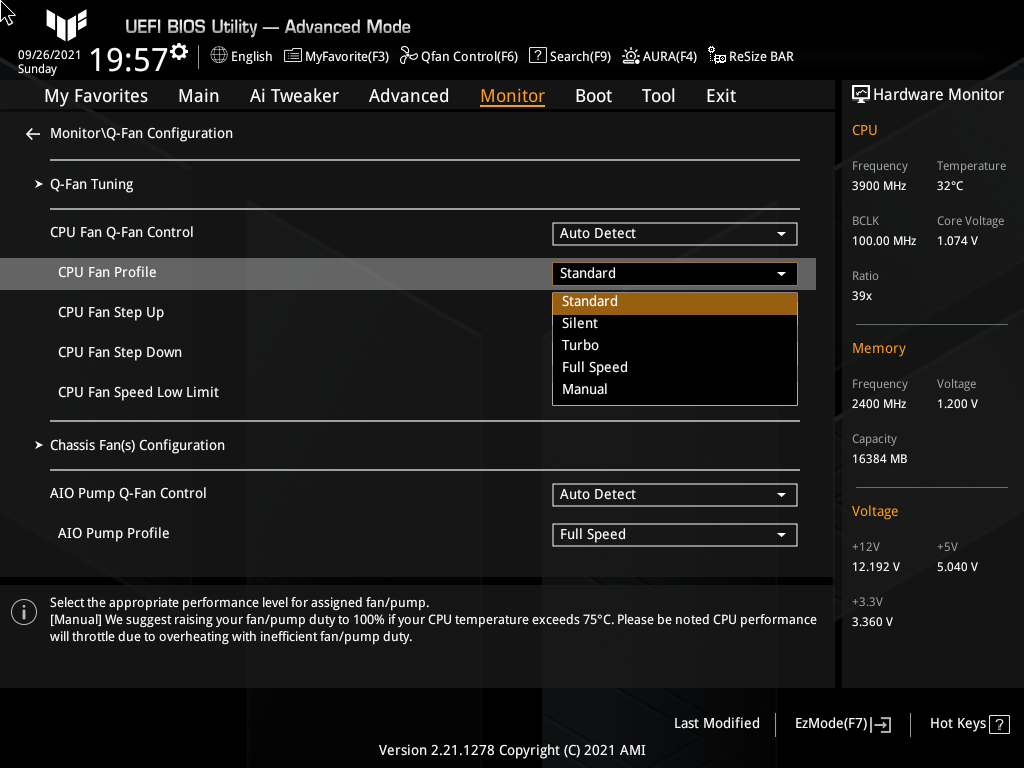
Task: Open MyFavorite(F3) from the top bar
Action: 293,56
